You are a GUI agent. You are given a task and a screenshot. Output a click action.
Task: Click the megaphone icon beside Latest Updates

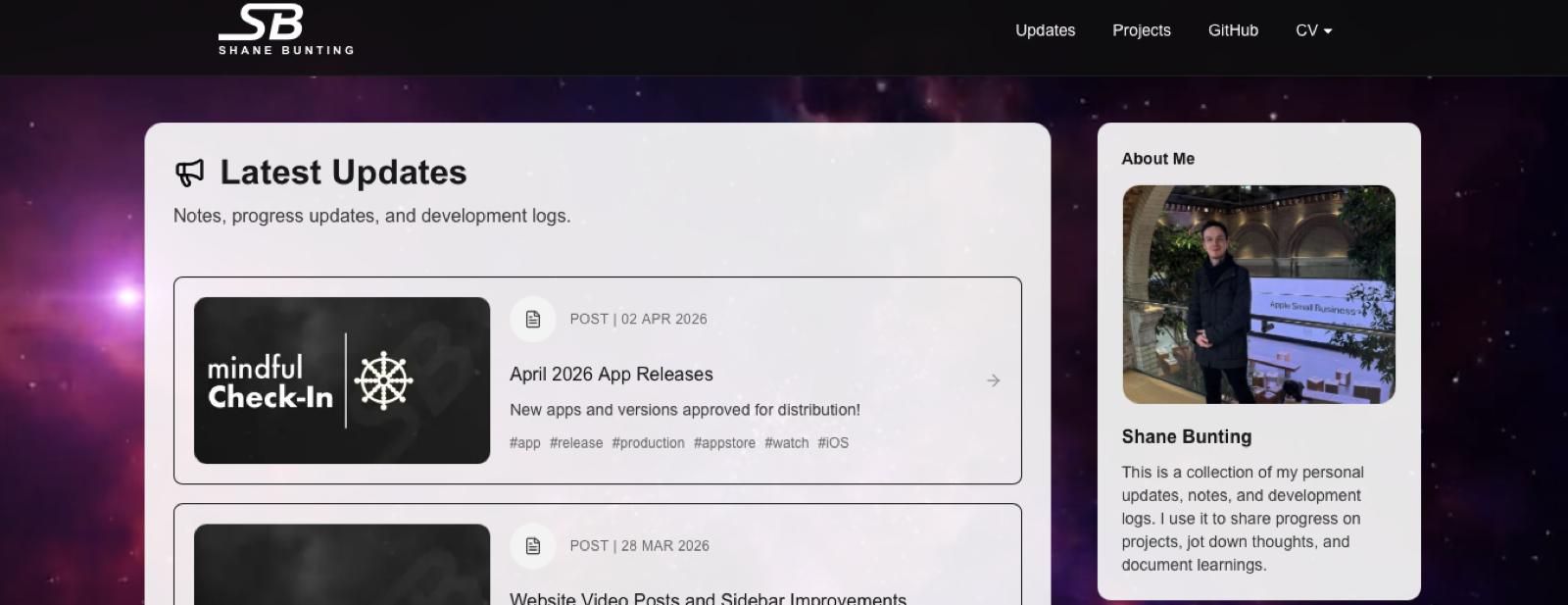189,173
